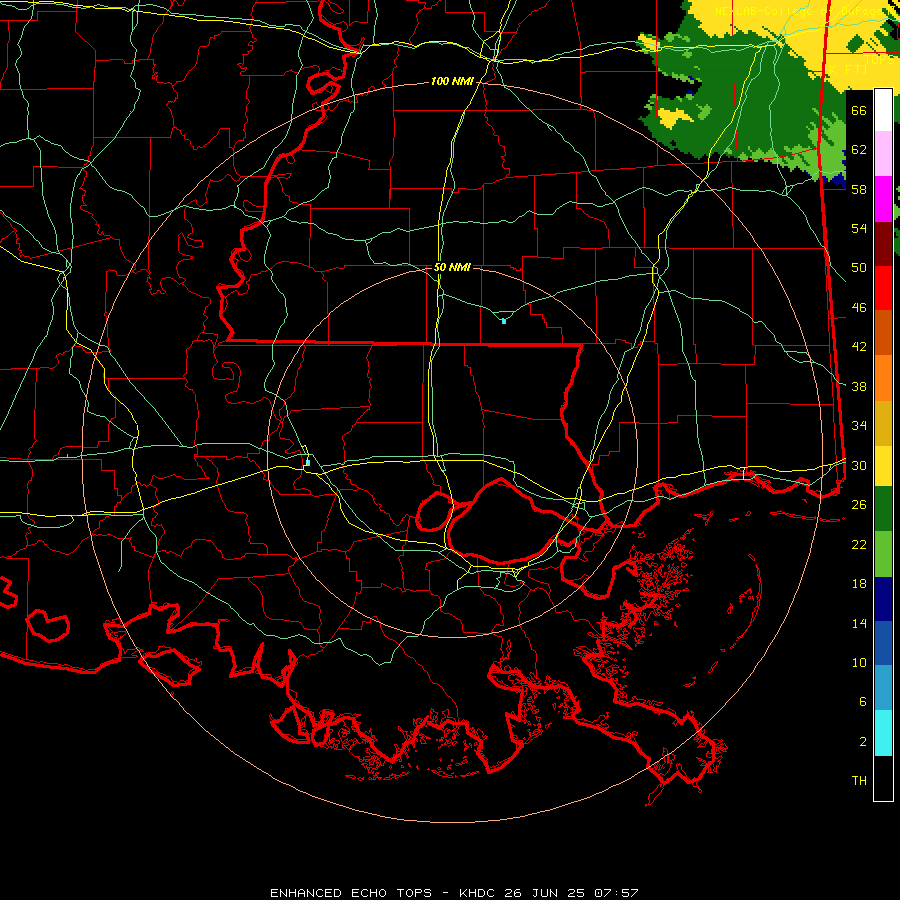
Task: Pick the sky blue legend swatch
Action: tap(883, 688)
